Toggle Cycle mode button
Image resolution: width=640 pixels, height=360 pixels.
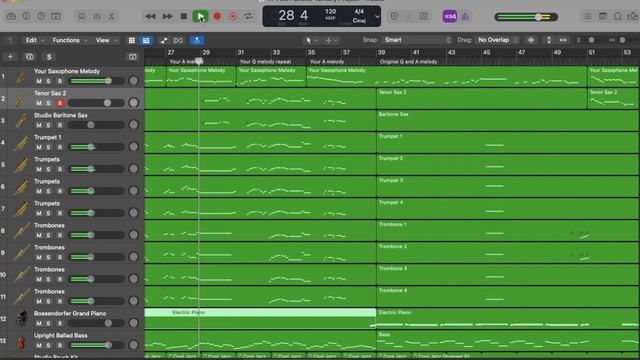tap(248, 16)
